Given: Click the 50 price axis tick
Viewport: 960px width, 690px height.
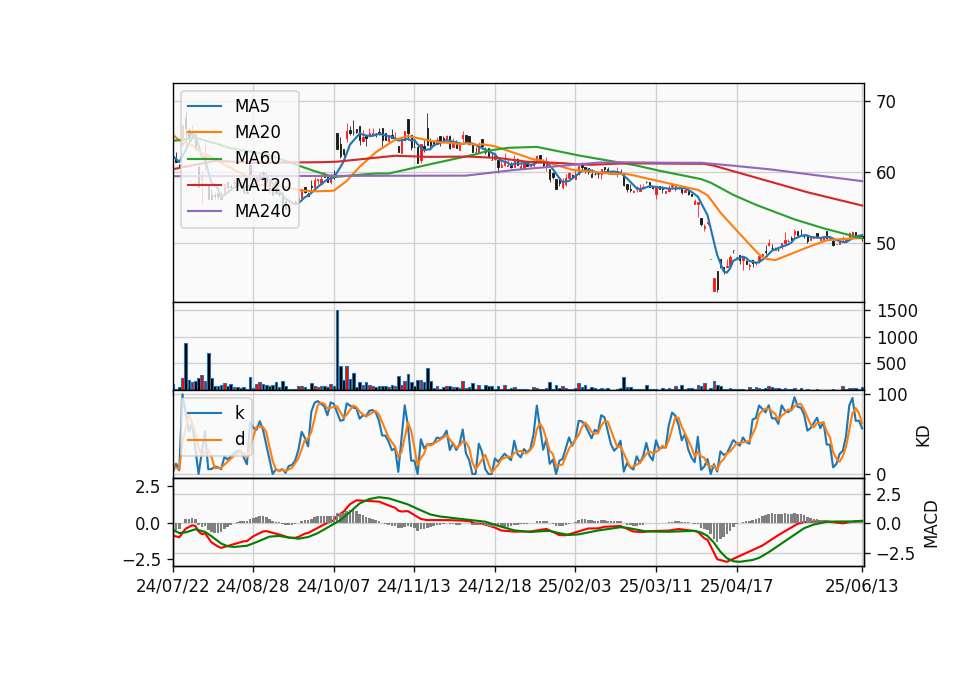Looking at the screenshot, I should tap(885, 244).
